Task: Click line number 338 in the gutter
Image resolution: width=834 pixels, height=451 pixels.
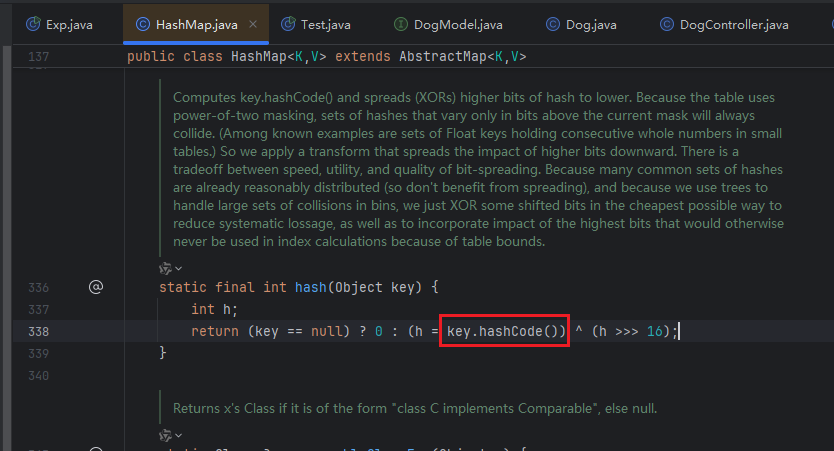Action: click(39, 331)
